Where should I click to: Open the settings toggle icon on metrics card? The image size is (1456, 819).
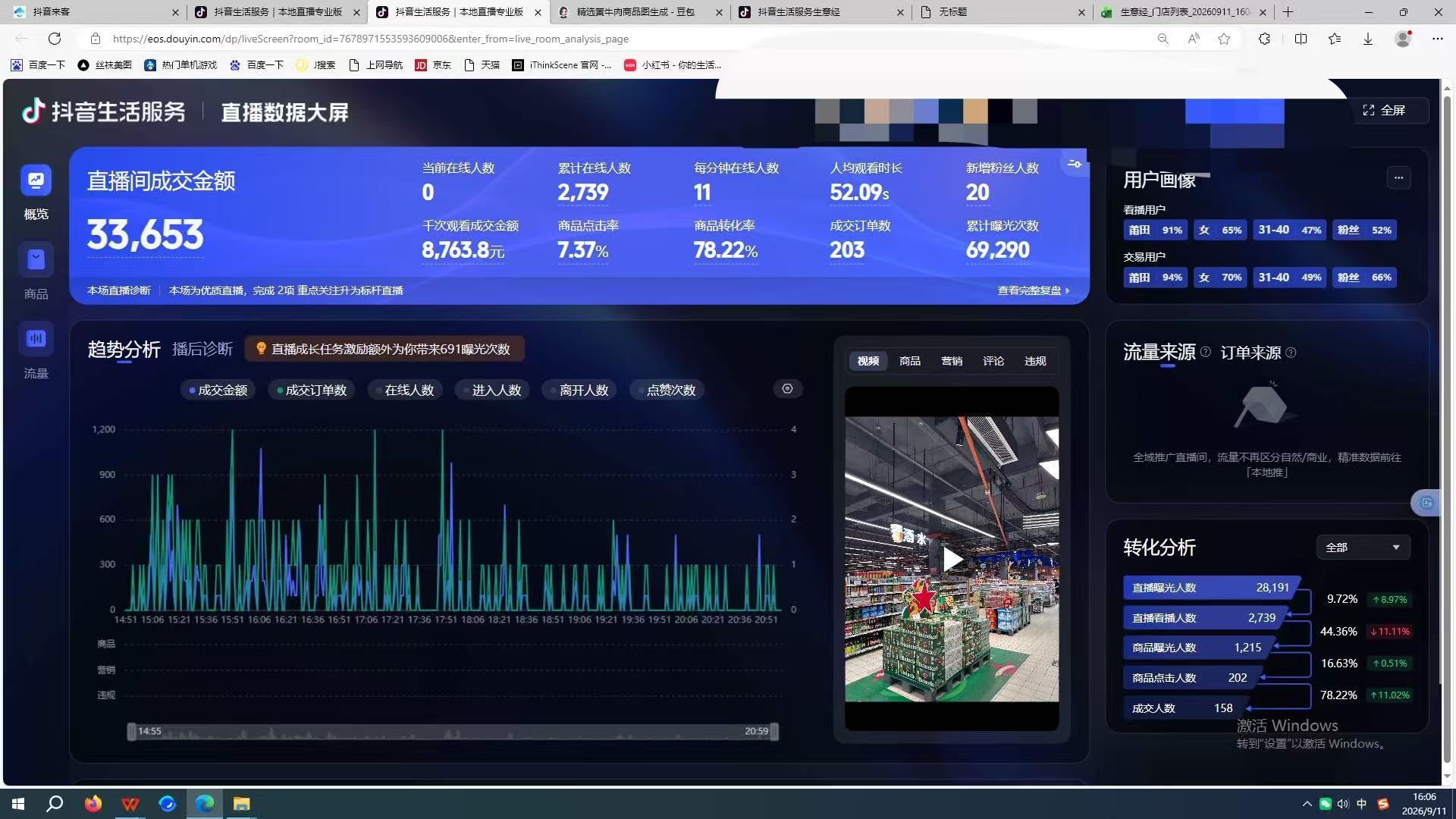point(1075,164)
